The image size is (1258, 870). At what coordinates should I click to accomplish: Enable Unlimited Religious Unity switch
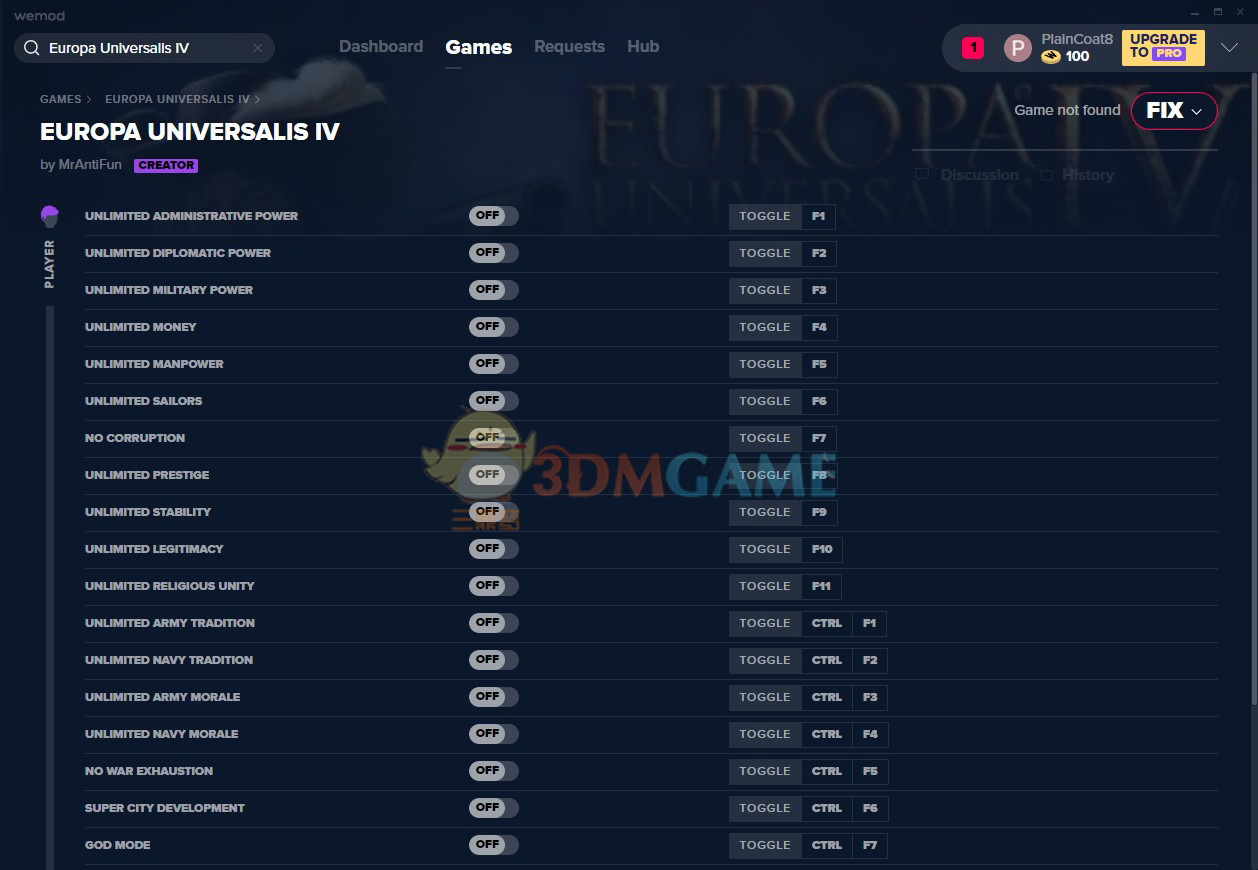pos(494,586)
